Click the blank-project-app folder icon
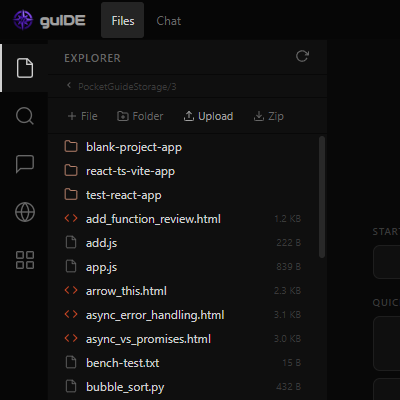 coord(71,147)
